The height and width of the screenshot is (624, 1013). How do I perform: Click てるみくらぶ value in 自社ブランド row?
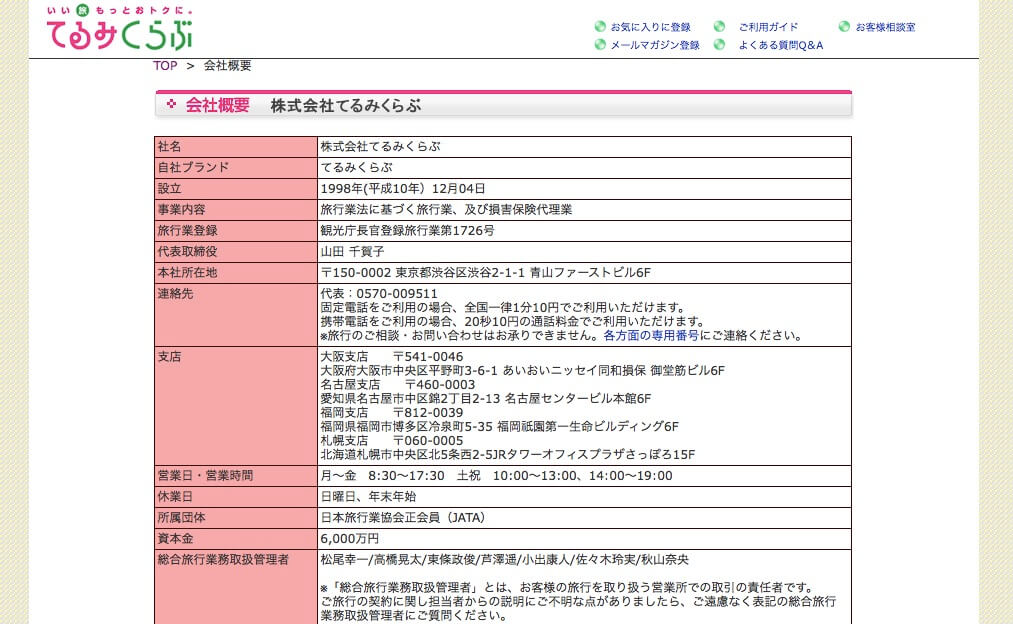point(357,167)
